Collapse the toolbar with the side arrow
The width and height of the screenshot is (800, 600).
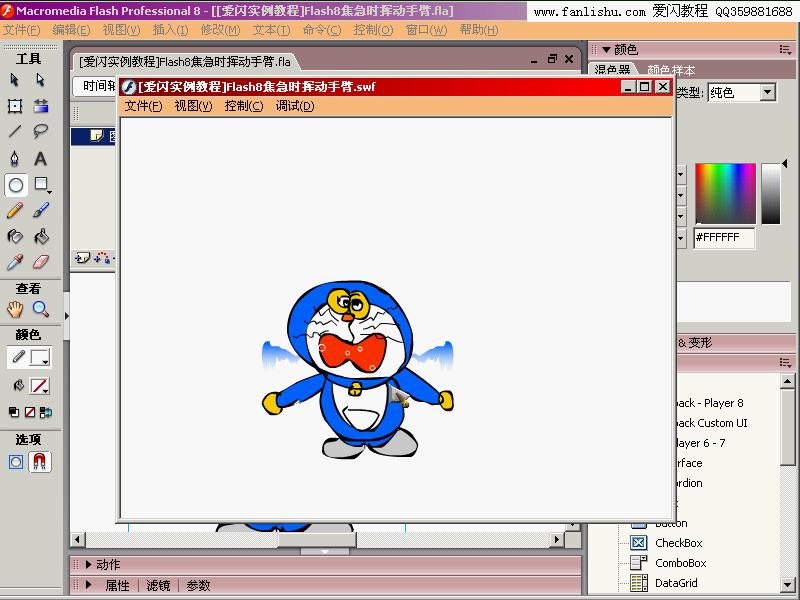[x=66, y=316]
